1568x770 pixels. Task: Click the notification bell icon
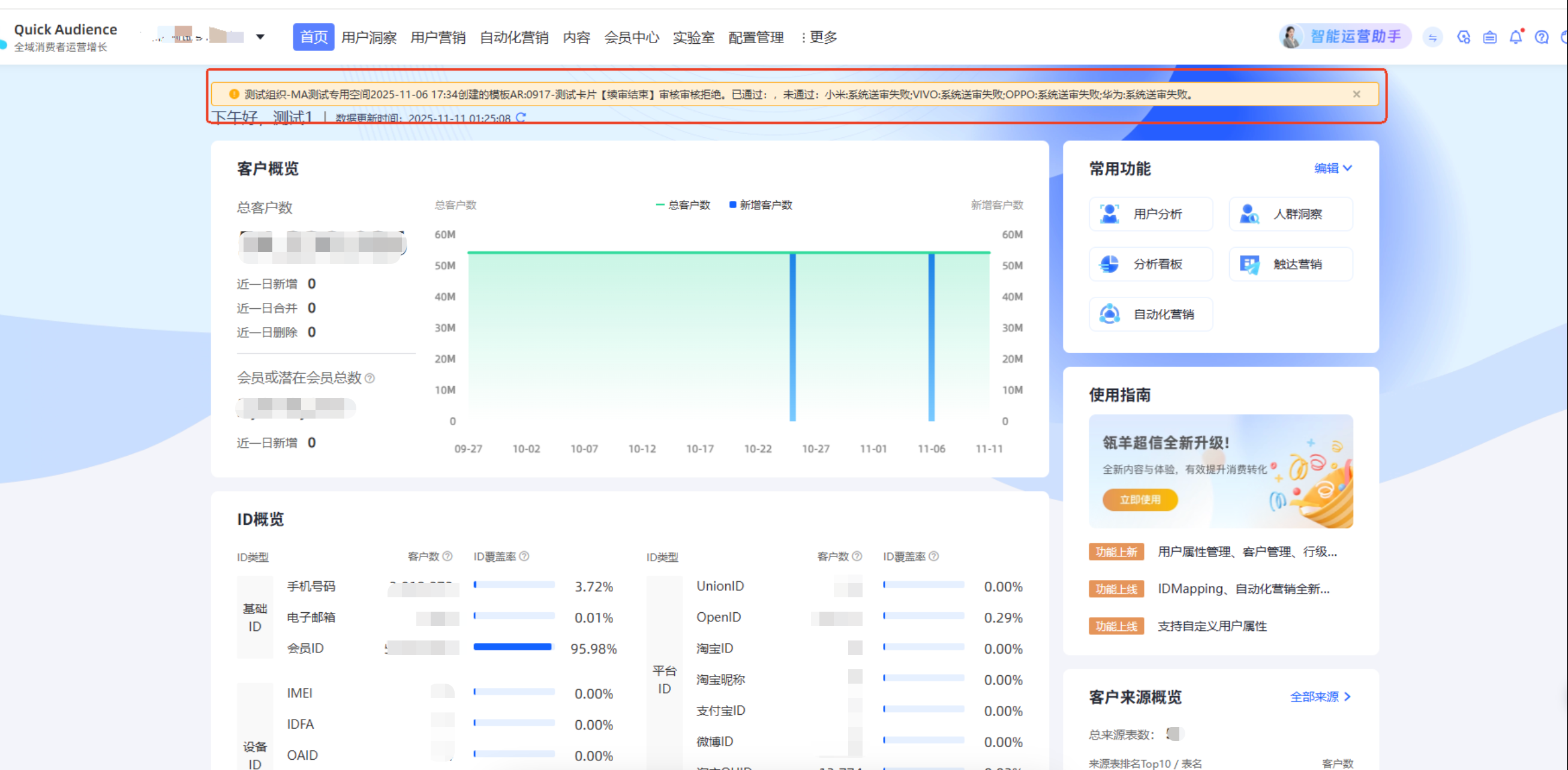1515,38
